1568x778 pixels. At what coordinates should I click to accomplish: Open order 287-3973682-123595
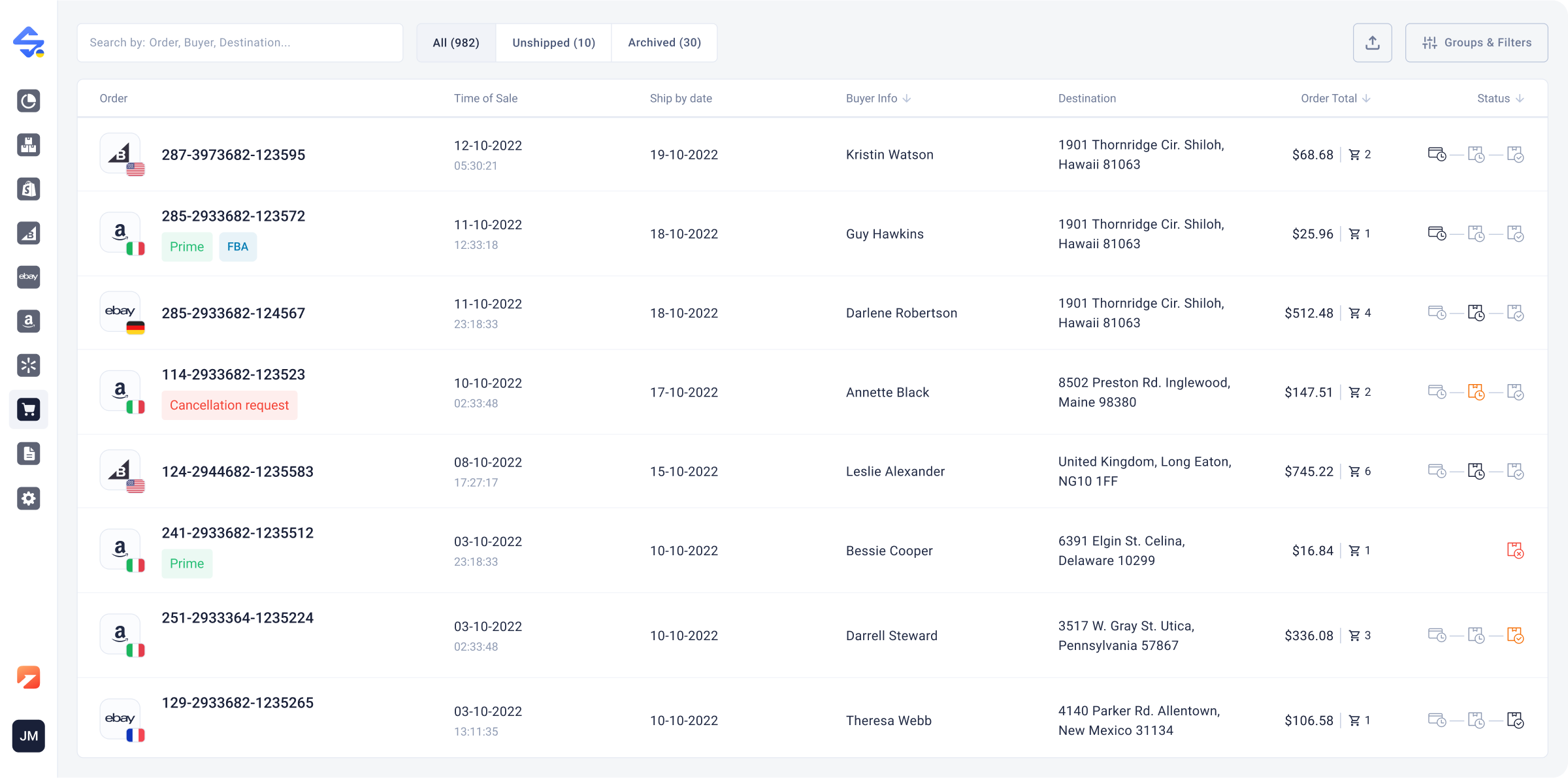point(234,155)
